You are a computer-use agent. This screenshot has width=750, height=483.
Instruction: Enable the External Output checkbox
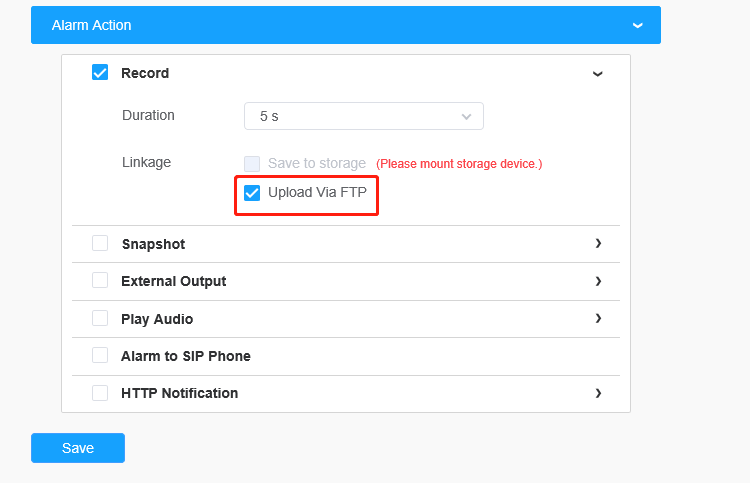[100, 280]
